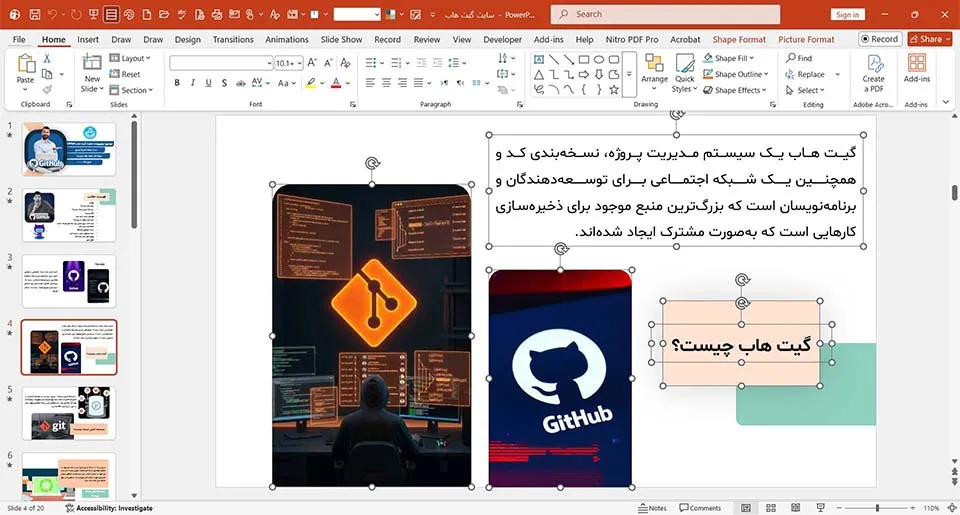Click the Reset slide button

click(125, 74)
